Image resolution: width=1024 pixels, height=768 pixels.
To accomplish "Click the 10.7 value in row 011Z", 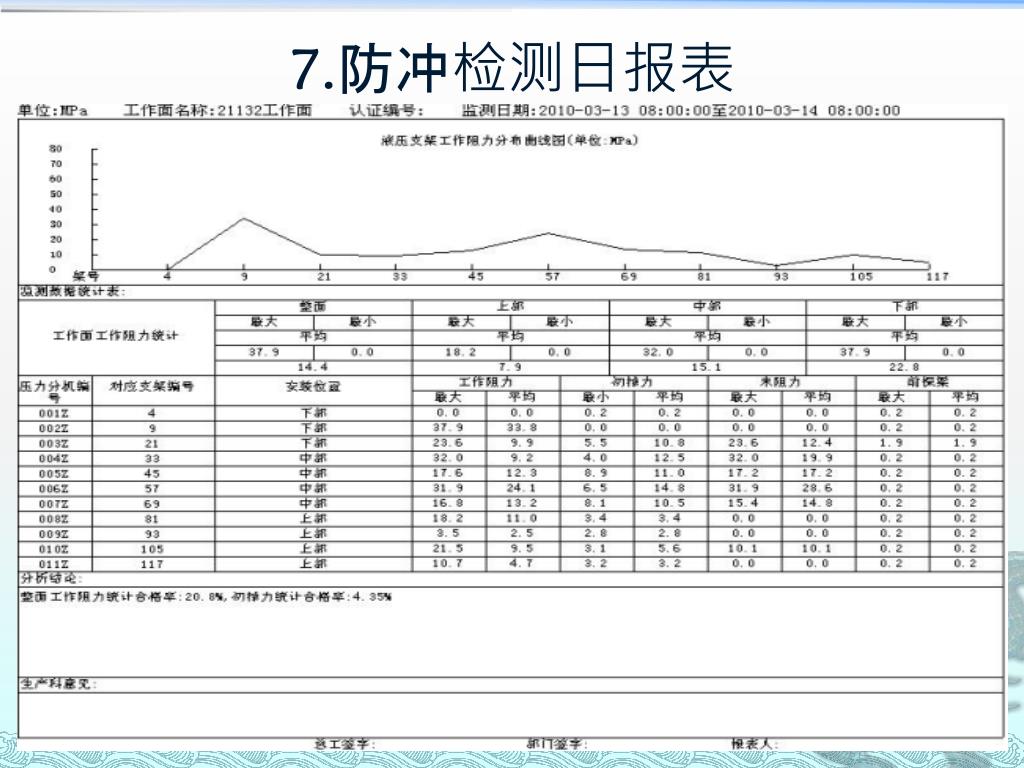I will pos(447,564).
